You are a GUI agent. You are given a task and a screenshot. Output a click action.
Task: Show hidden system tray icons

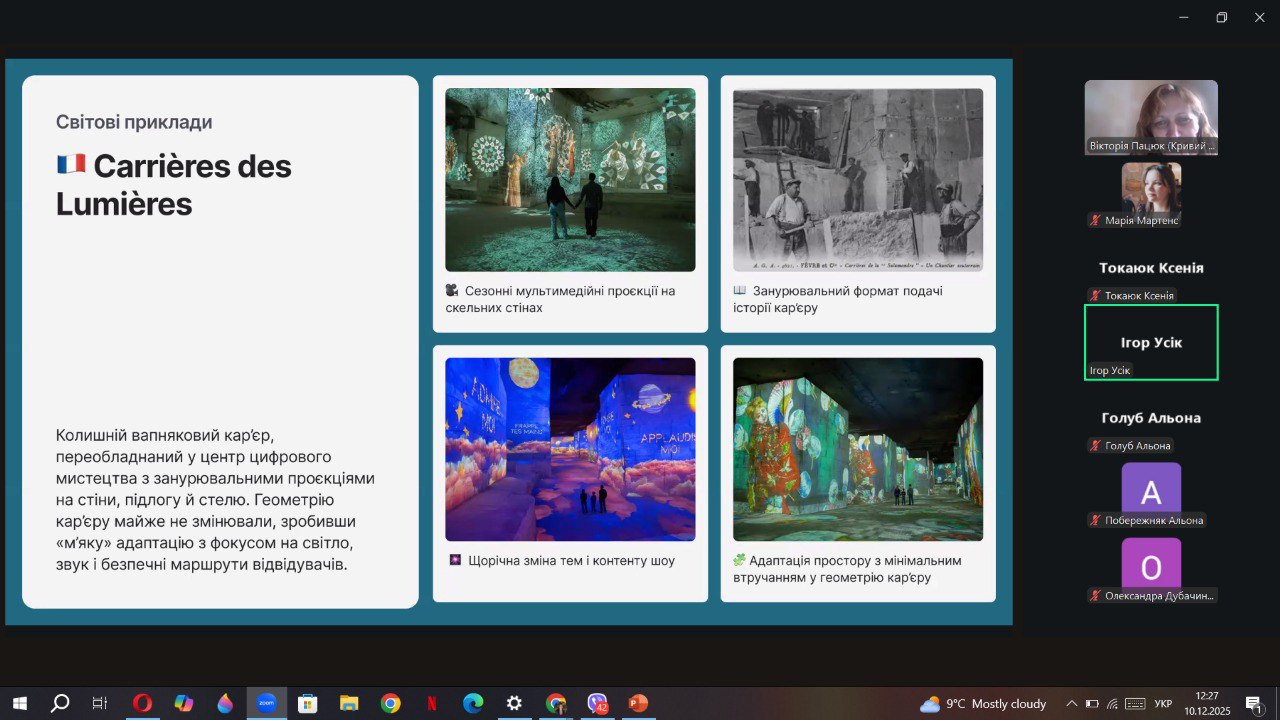pyautogui.click(x=1072, y=703)
